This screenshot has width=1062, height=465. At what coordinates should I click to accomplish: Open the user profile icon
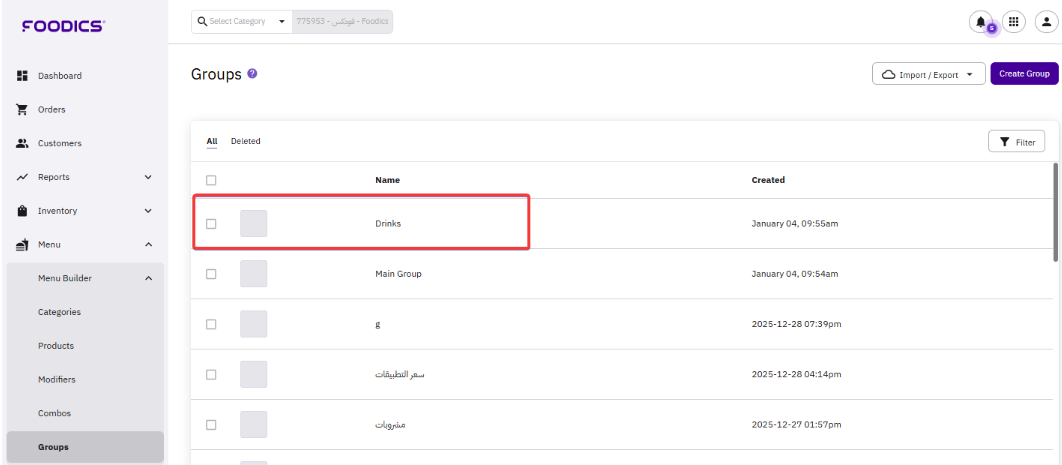coord(1044,22)
